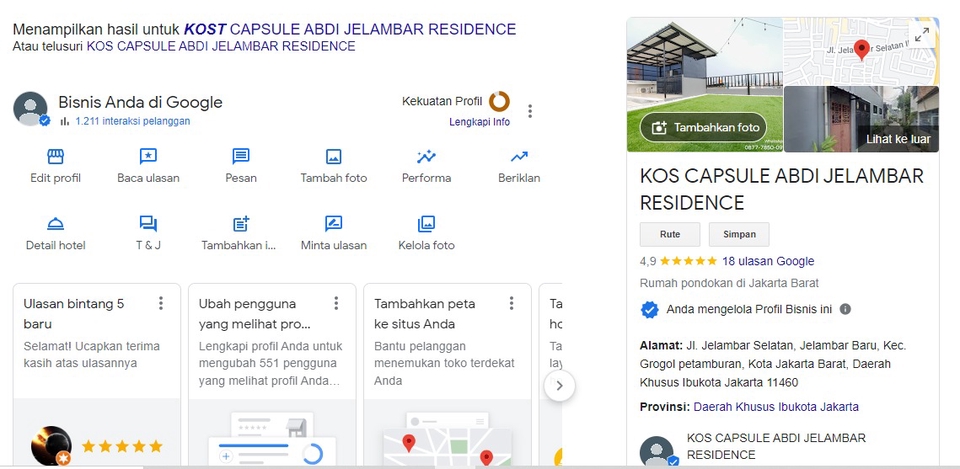Click the Tambah foto icon
Image resolution: width=960 pixels, height=469 pixels.
tap(334, 157)
